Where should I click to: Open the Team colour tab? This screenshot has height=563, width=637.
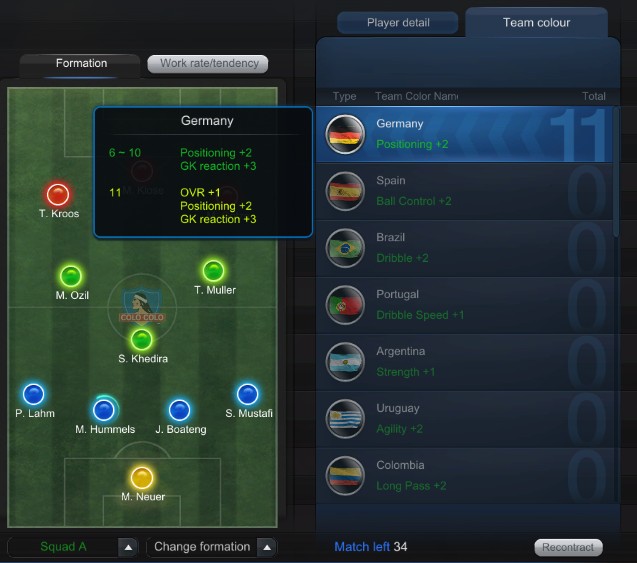click(x=536, y=23)
